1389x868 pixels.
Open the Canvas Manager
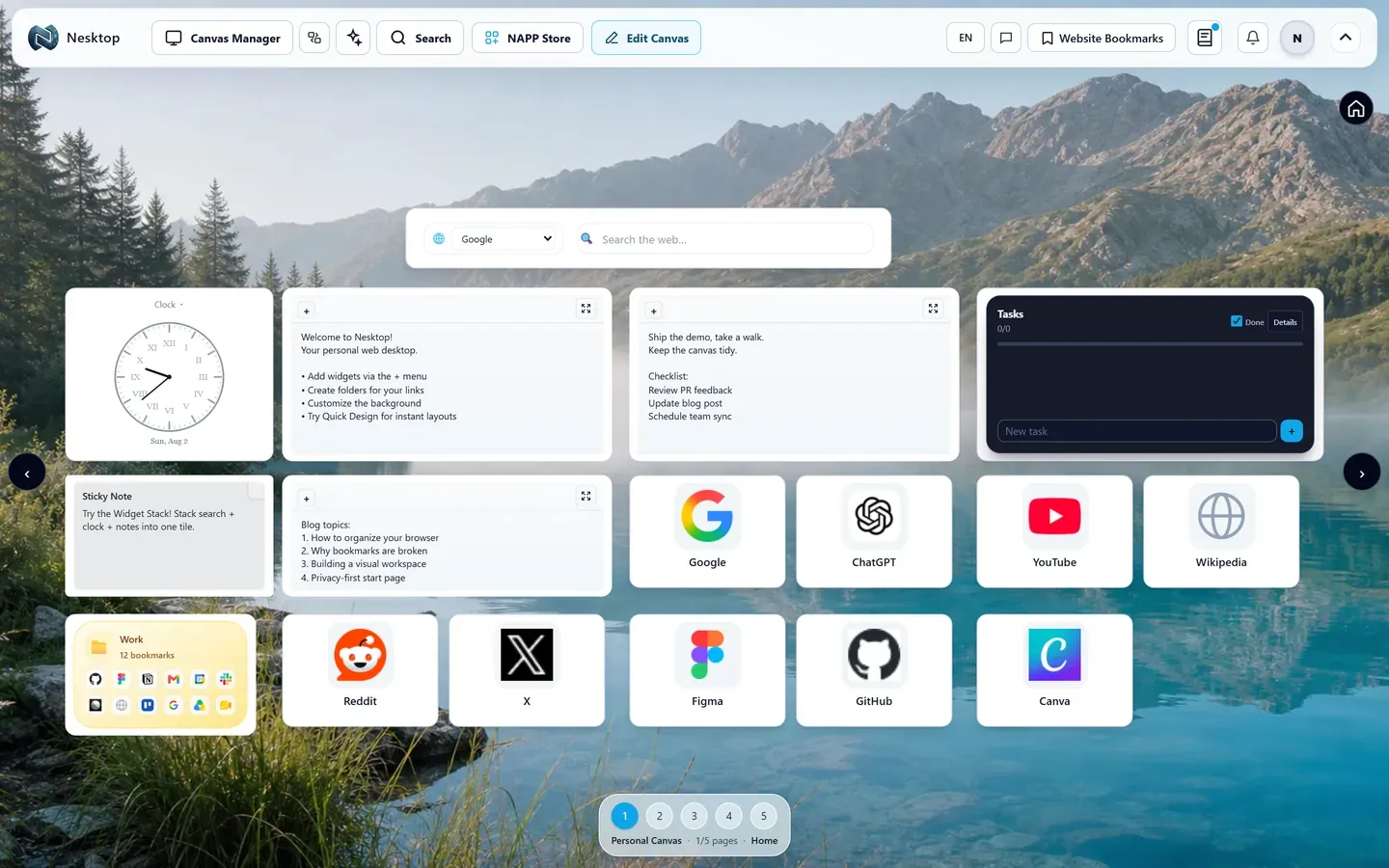[222, 38]
